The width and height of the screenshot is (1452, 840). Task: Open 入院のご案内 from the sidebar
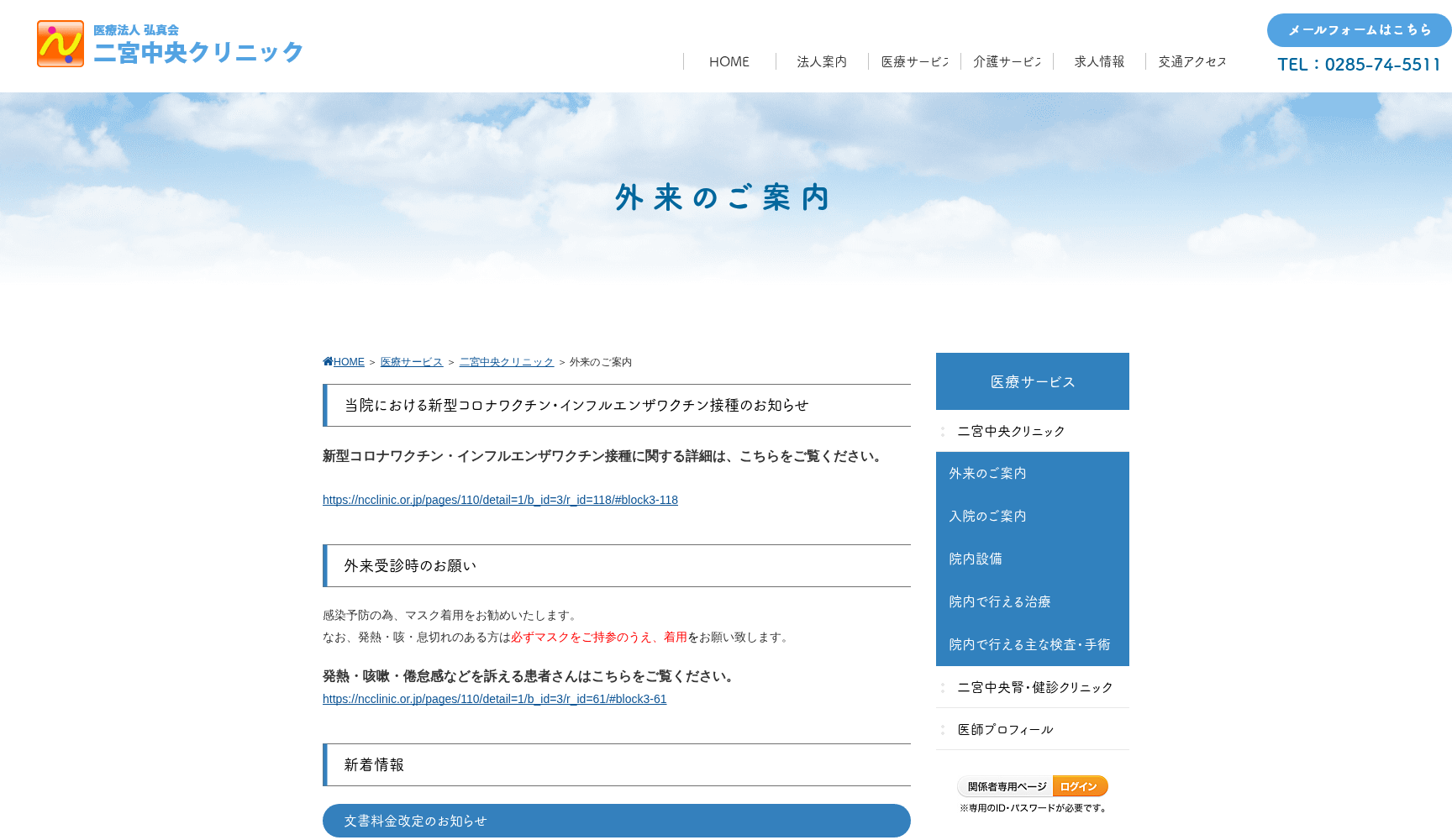point(987,516)
